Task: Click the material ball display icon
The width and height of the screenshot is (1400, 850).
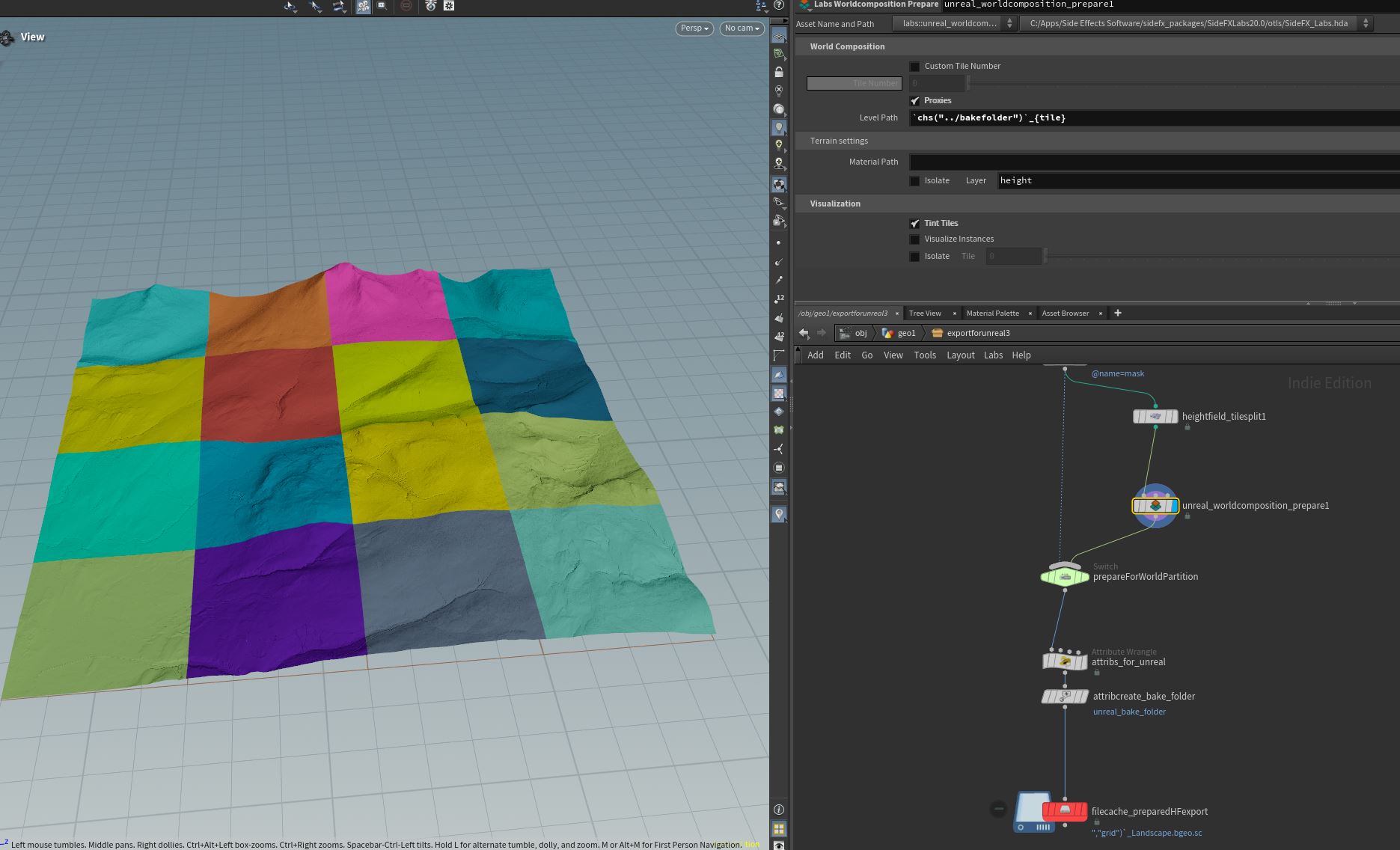Action: point(779,108)
